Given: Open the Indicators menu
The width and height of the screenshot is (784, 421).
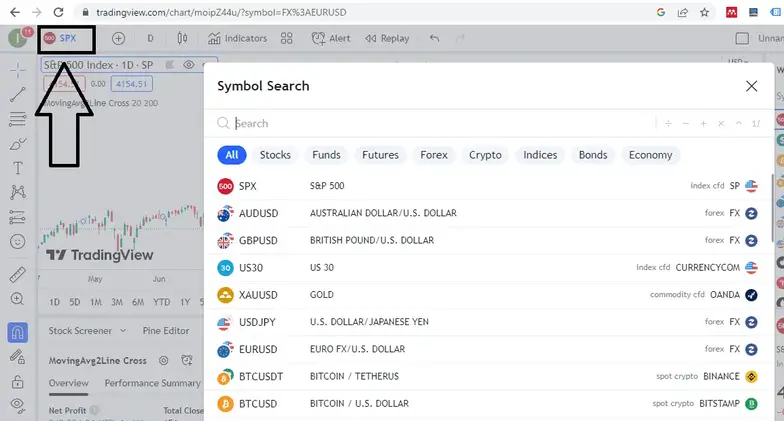Looking at the screenshot, I should coord(238,38).
